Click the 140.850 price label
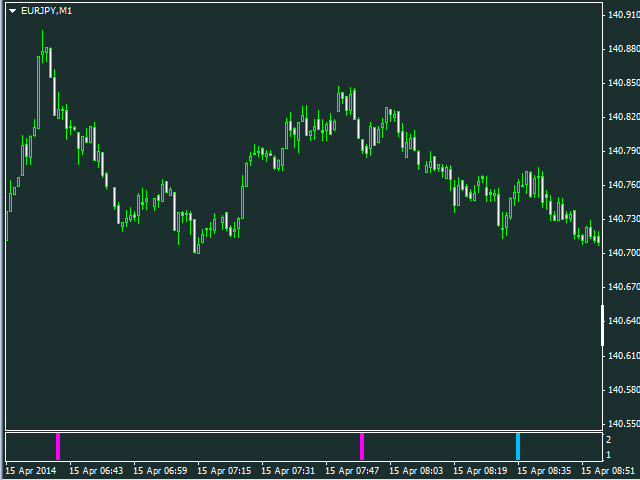Screen dimensions: 640x480 [624, 83]
